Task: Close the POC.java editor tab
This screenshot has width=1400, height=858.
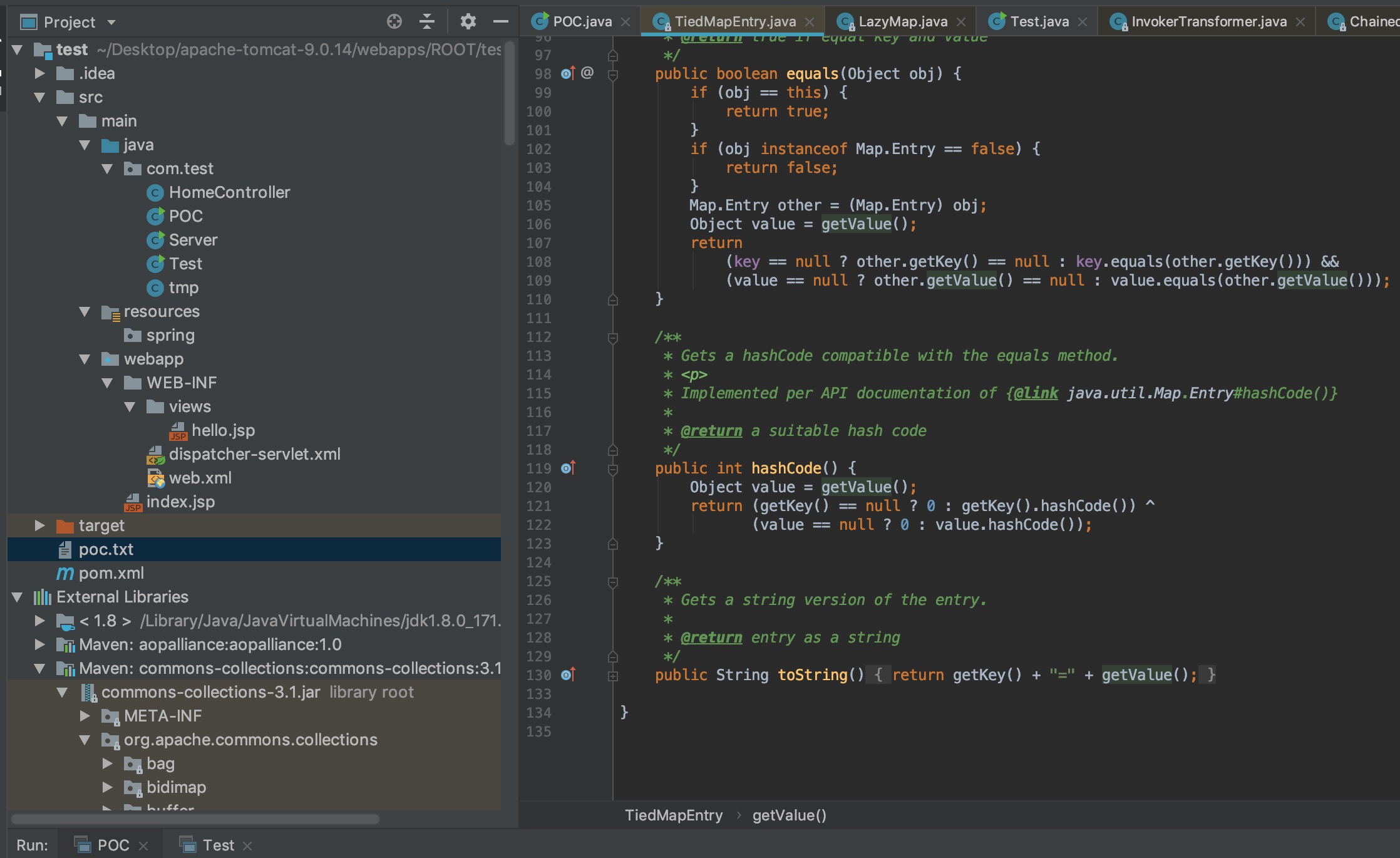Action: pos(625,22)
